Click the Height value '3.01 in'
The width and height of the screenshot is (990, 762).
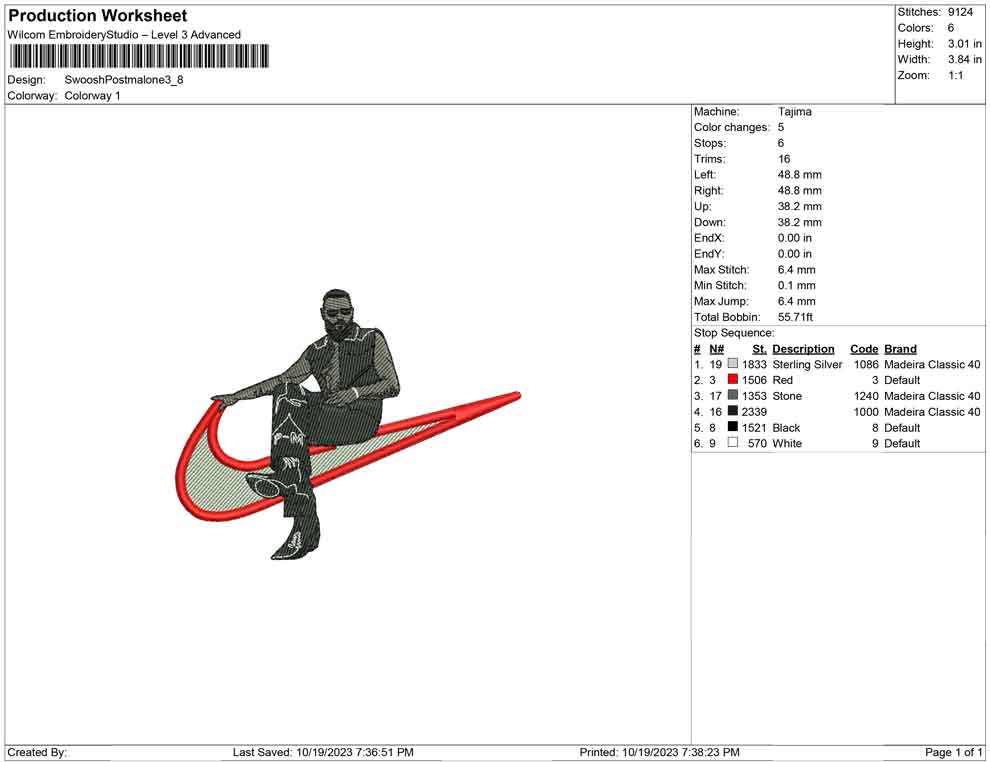click(x=965, y=44)
